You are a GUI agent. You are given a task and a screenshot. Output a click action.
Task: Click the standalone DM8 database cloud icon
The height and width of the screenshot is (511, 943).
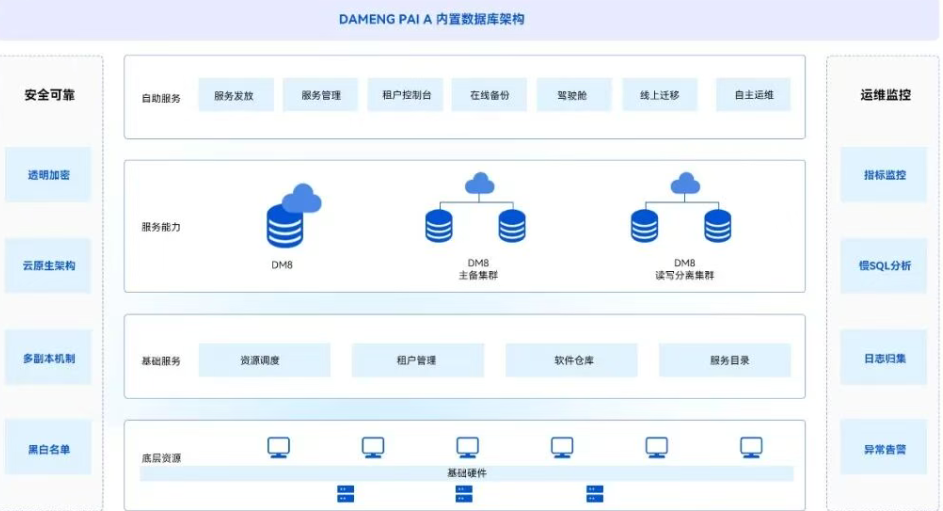click(x=291, y=216)
